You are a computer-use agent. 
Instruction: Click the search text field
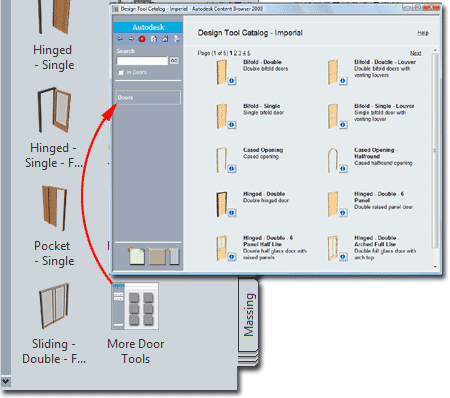coord(142,61)
